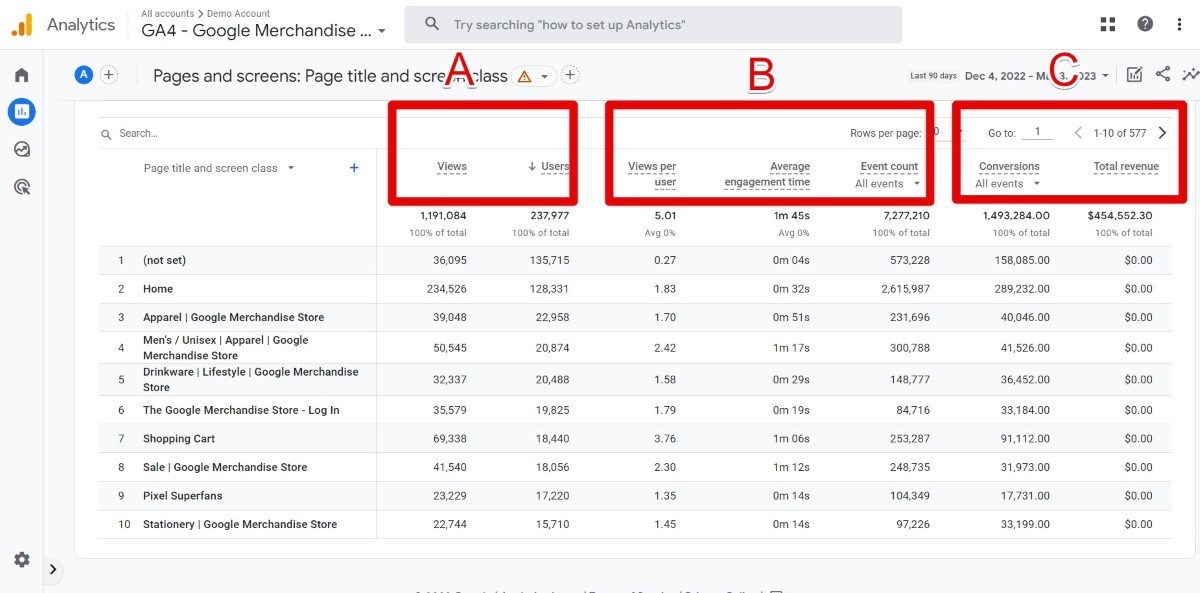Open the Help question mark icon
This screenshot has width=1200, height=593.
1145,24
